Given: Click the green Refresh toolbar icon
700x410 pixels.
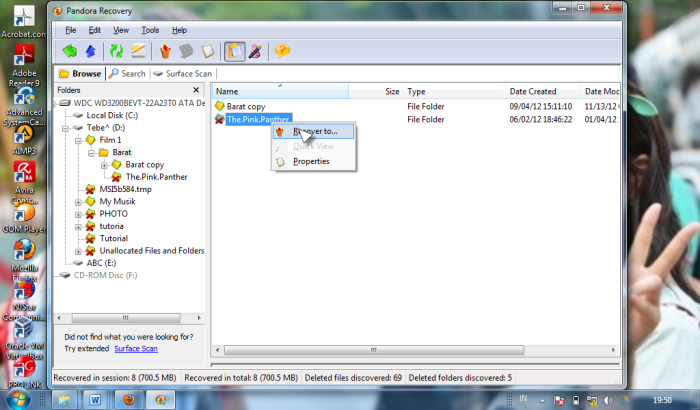Looking at the screenshot, I should (x=117, y=51).
